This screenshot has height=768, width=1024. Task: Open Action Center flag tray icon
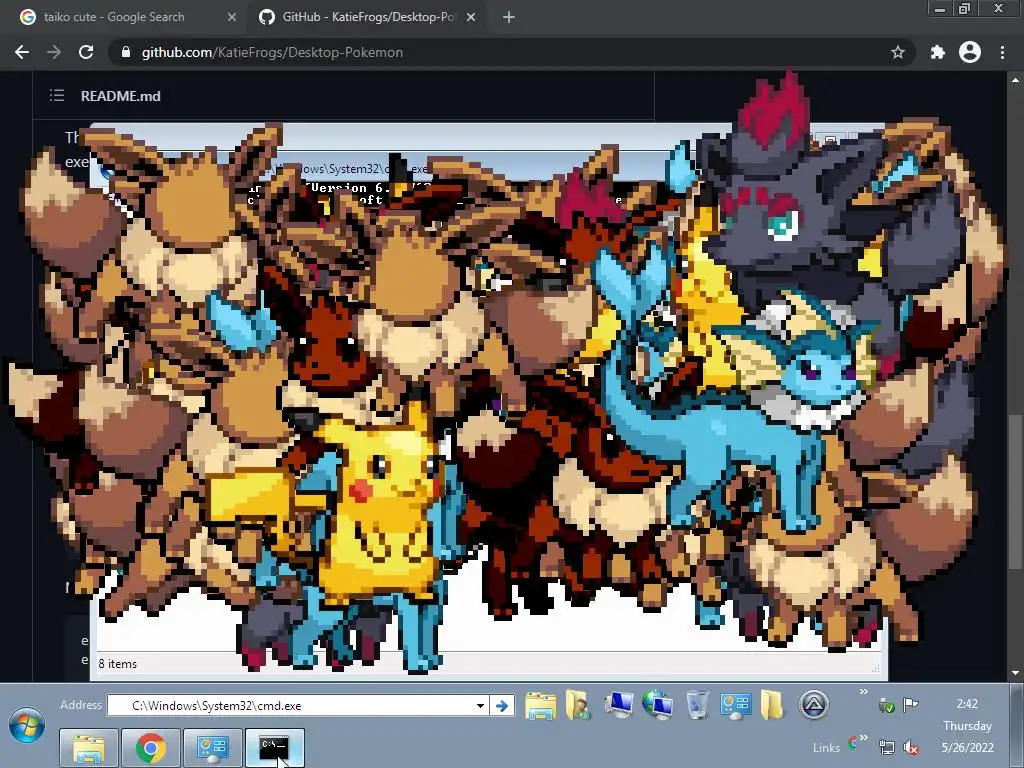pyautogui.click(x=910, y=705)
